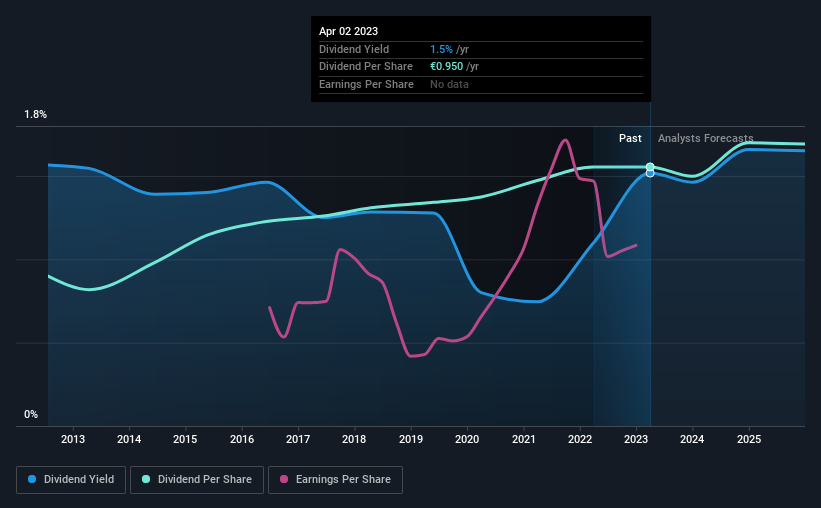Click the 2013 label on the x-axis
This screenshot has width=821, height=508.
[73, 439]
